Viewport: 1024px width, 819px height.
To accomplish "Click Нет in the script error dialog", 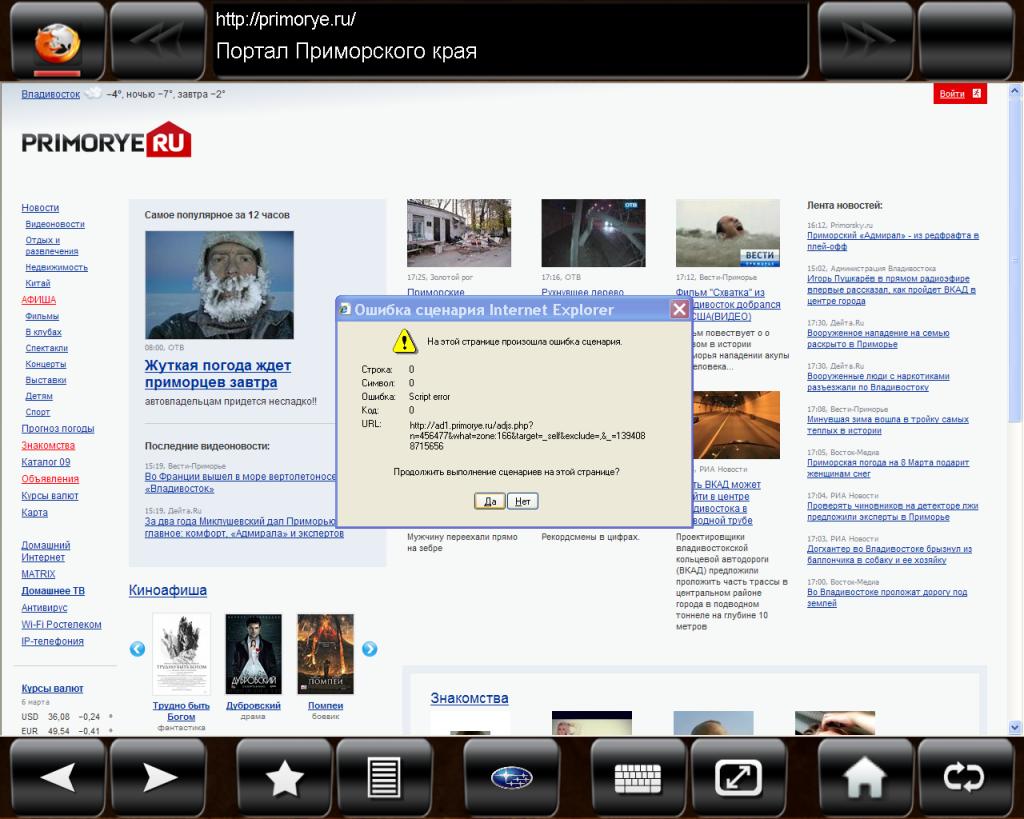I will tap(523, 501).
